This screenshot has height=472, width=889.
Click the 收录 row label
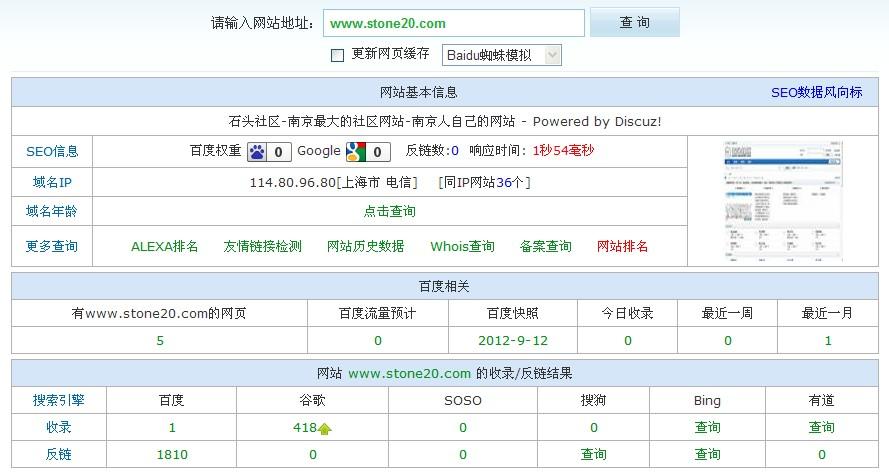58,427
